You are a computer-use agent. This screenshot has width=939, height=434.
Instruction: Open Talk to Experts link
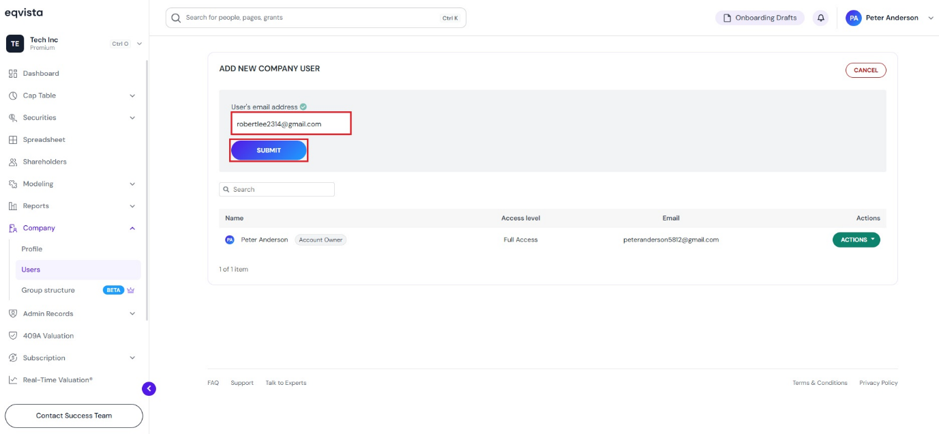[x=286, y=383]
